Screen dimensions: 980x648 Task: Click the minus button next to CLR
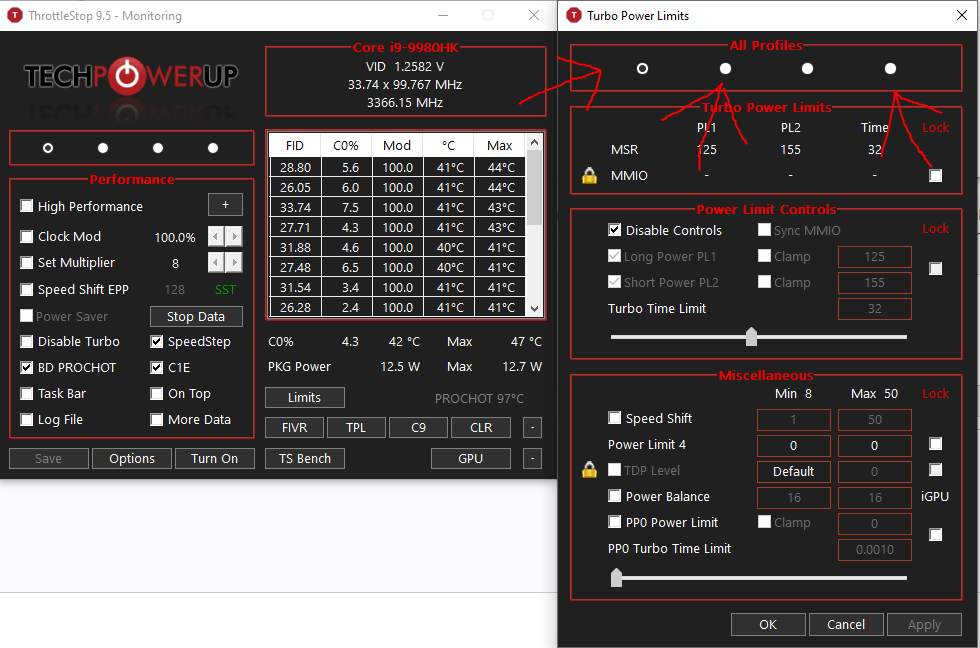coord(532,428)
